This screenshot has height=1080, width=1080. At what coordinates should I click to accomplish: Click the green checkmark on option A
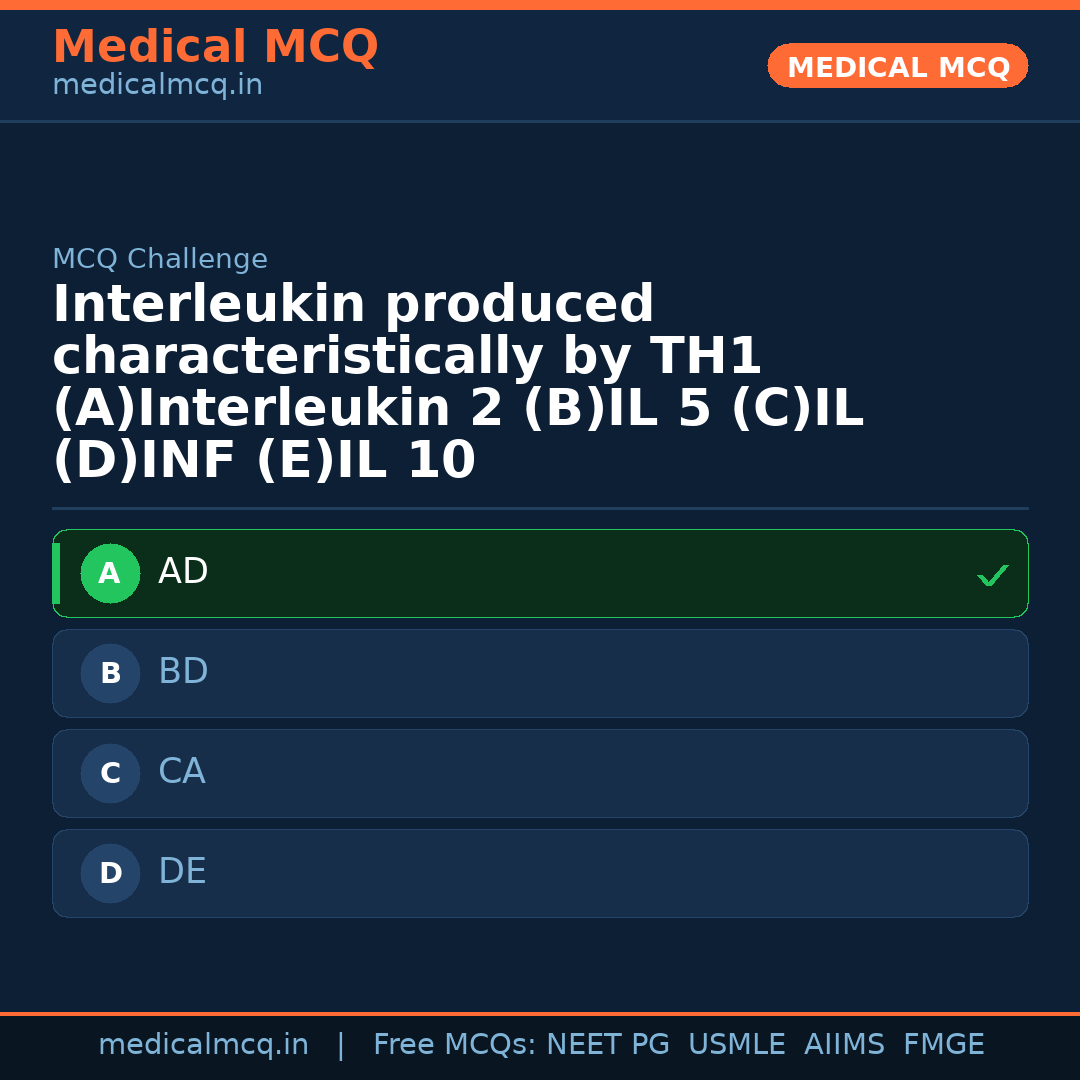(992, 575)
